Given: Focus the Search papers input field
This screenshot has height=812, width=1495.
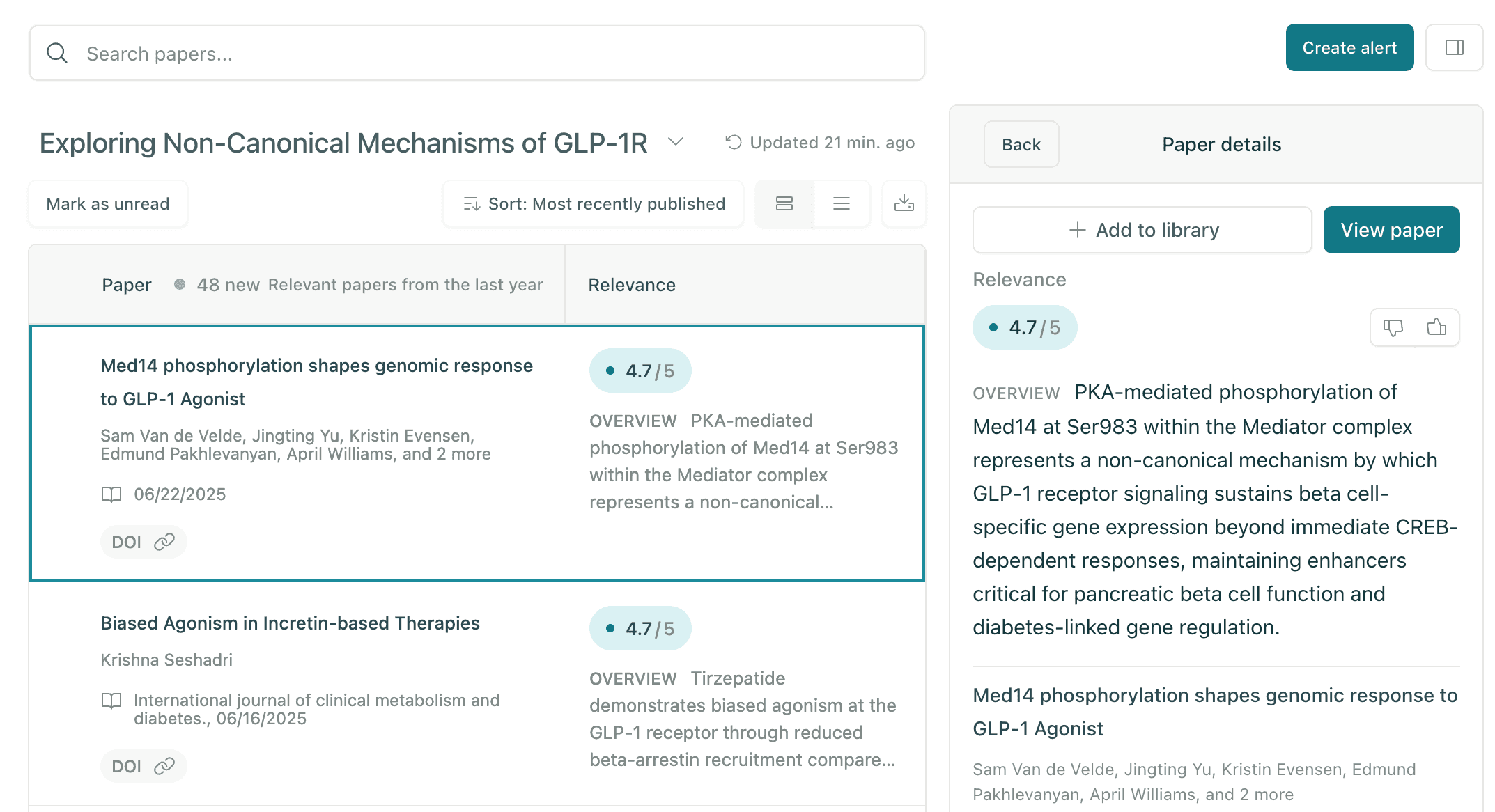Looking at the screenshot, I should click(477, 53).
